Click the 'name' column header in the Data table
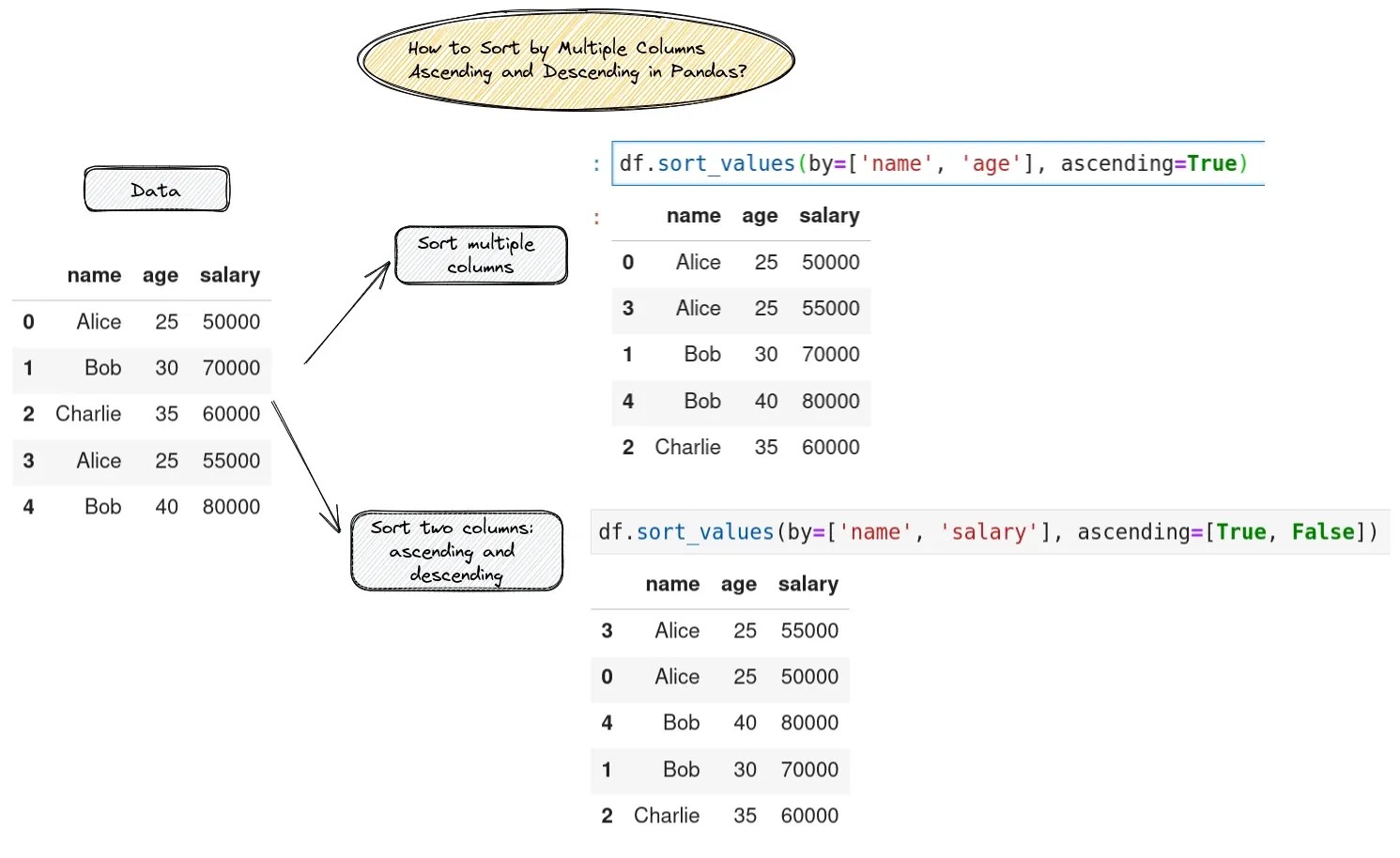The width and height of the screenshot is (1400, 858). click(x=94, y=275)
